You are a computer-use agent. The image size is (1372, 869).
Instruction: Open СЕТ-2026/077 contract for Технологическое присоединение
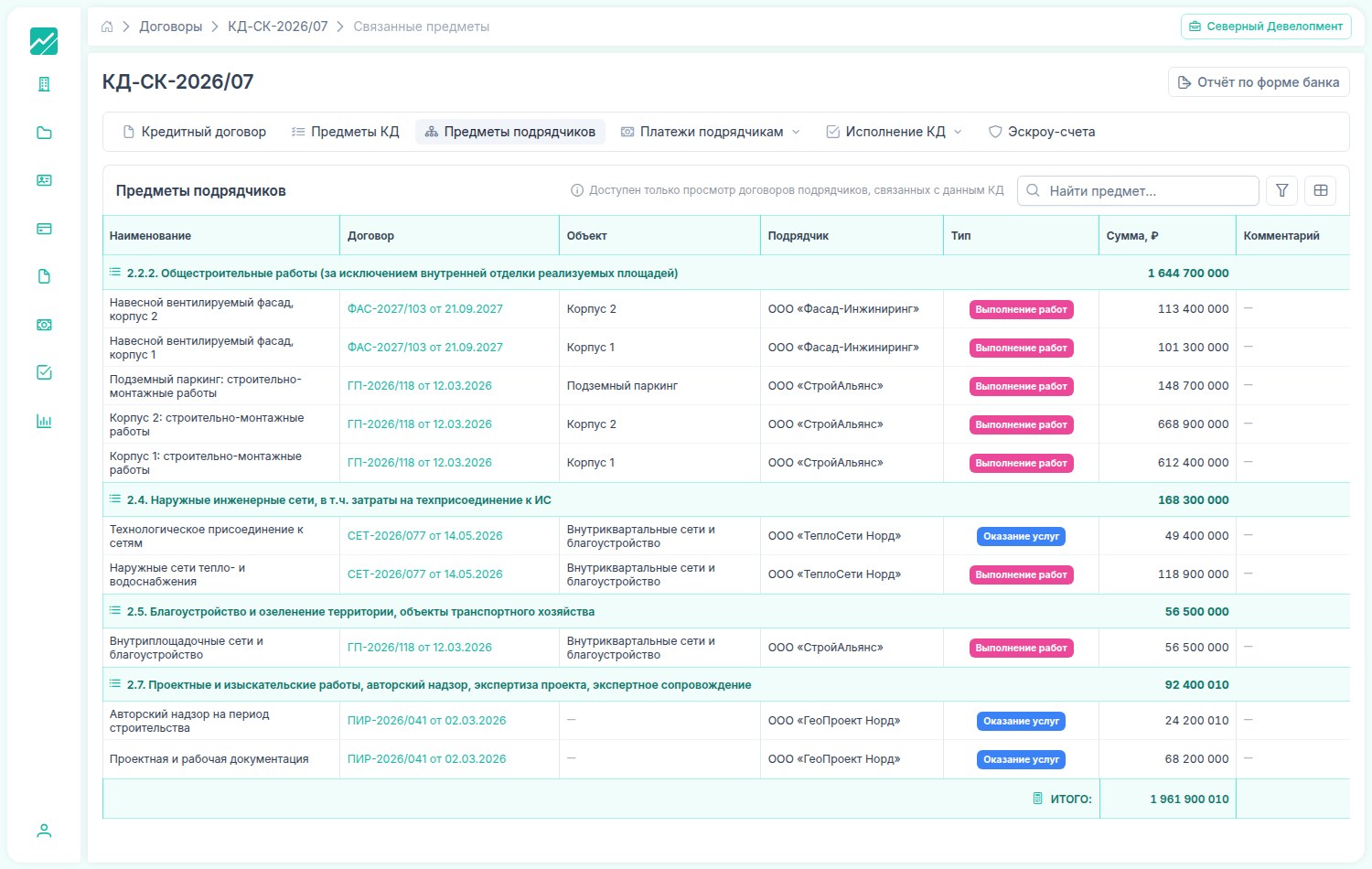[425, 536]
